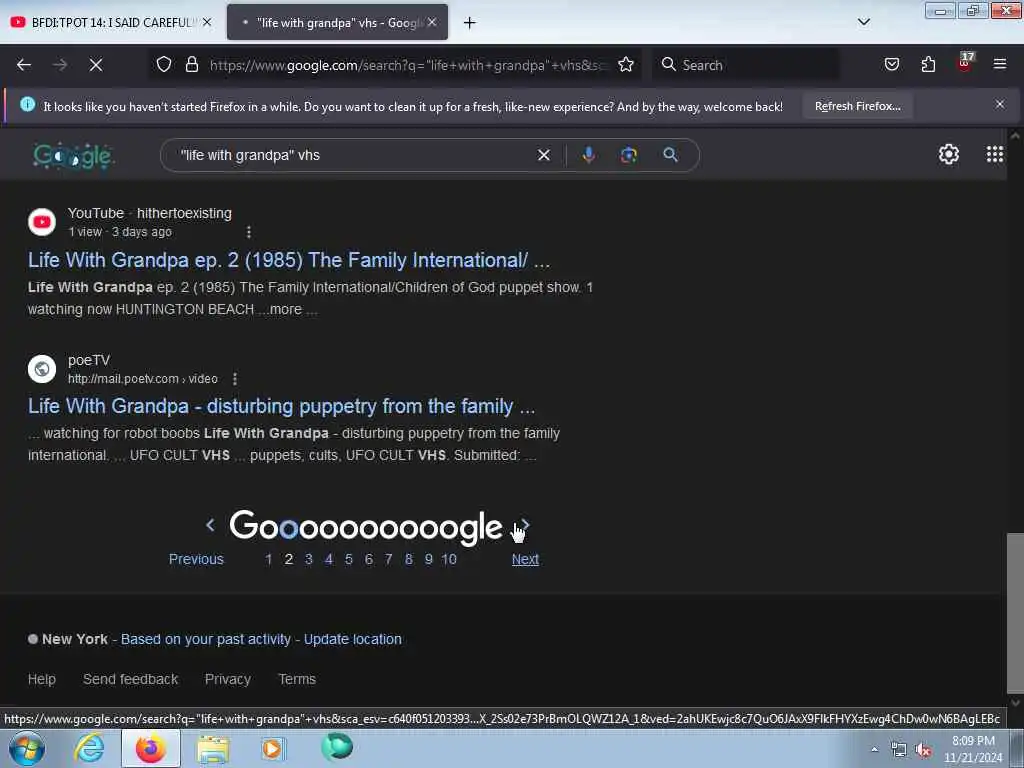Bookmark this page with the star icon
This screenshot has height=768, width=1024.
click(x=626, y=65)
